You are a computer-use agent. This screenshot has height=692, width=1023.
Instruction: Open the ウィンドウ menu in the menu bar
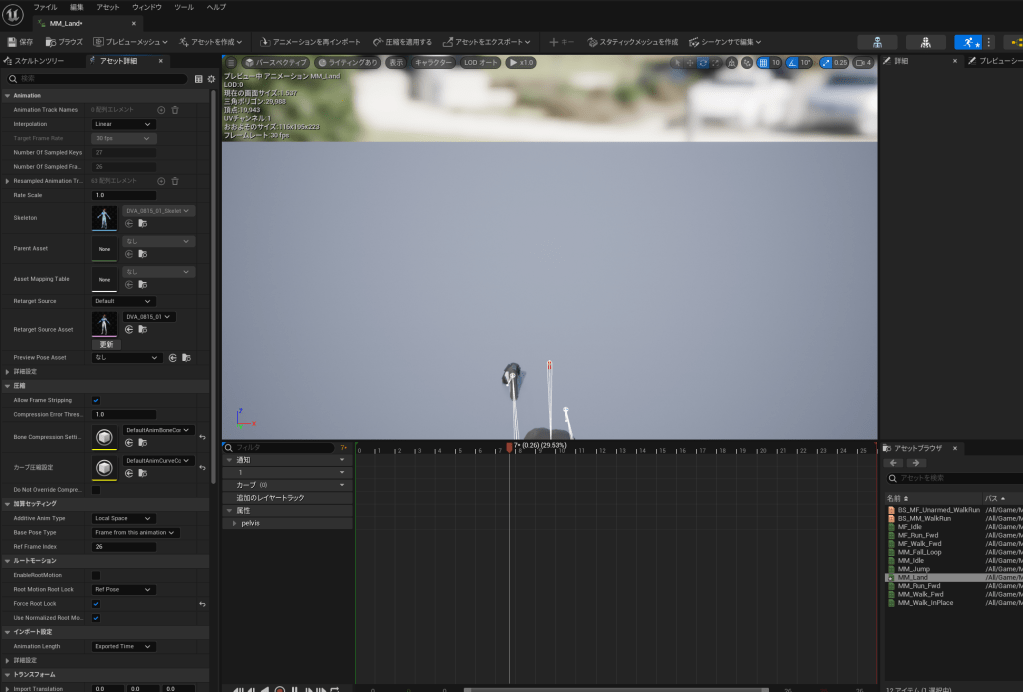[x=146, y=7]
